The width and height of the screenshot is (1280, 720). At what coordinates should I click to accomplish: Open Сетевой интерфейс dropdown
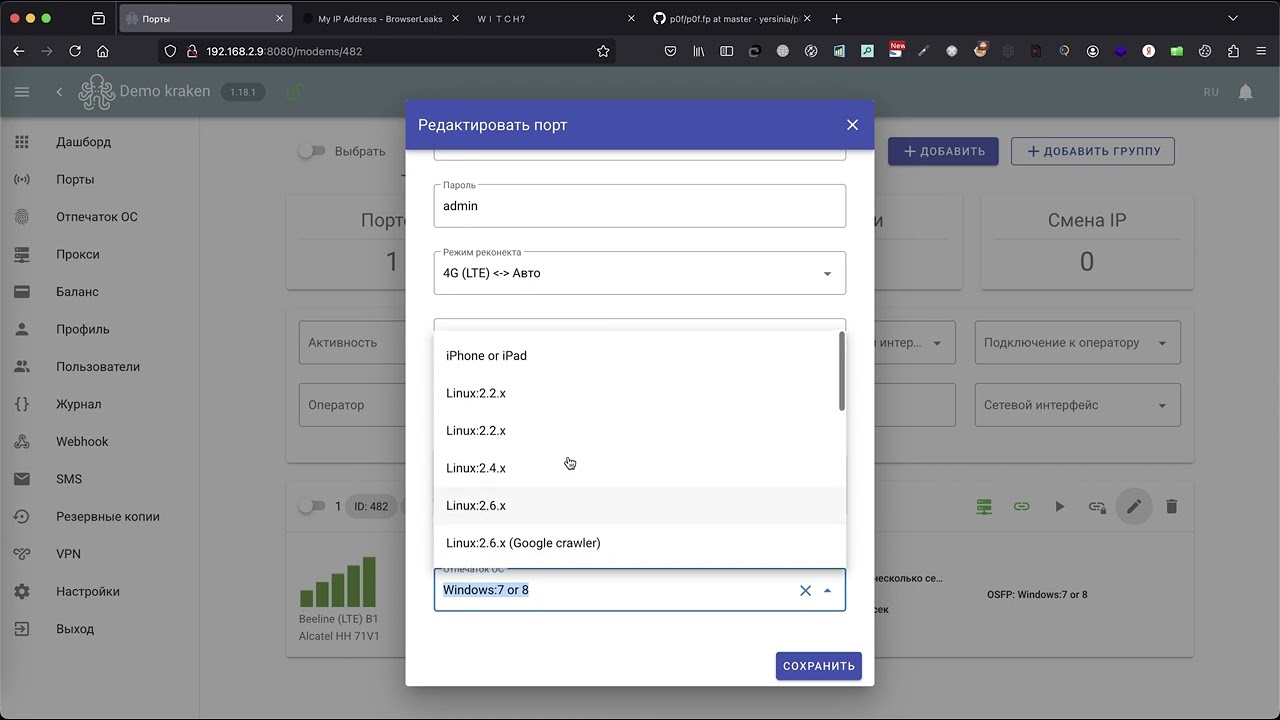pyautogui.click(x=1077, y=405)
